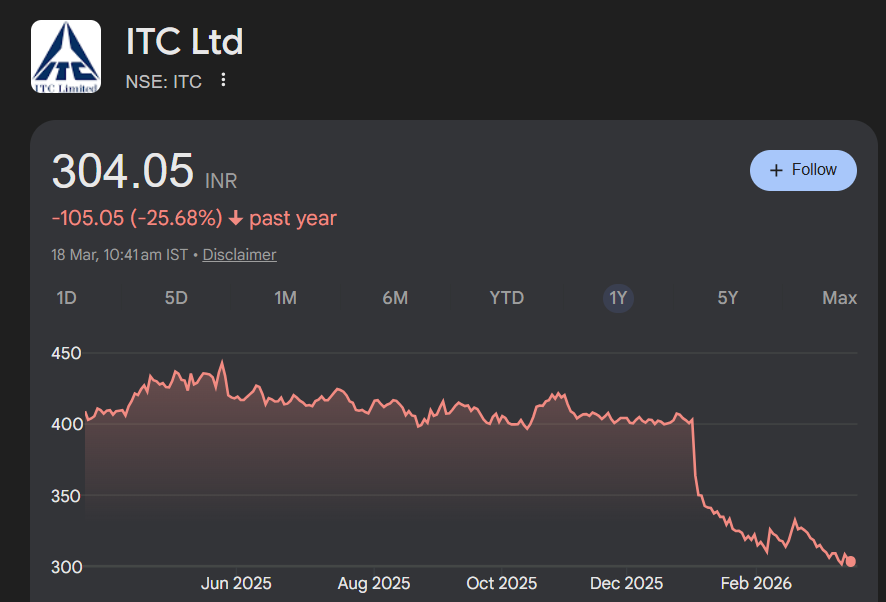Click the Jun 2025 axis label
The image size is (886, 602).
[x=236, y=583]
